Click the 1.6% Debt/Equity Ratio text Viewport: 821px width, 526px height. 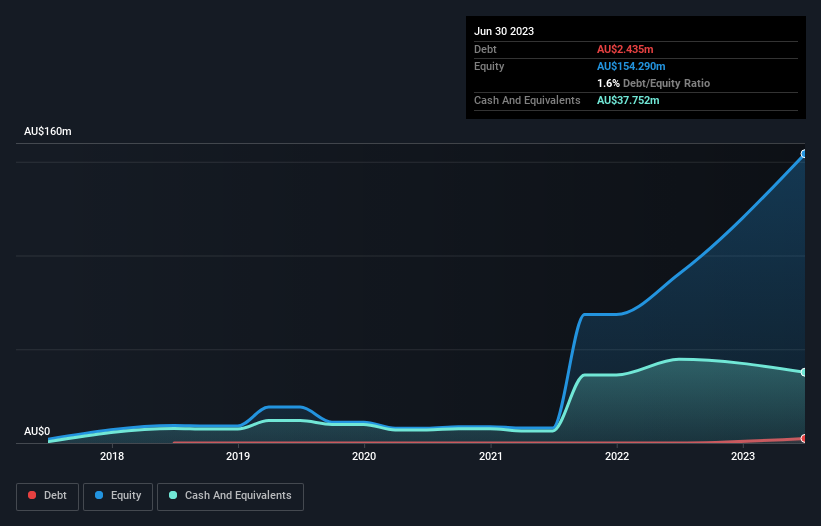click(x=653, y=83)
